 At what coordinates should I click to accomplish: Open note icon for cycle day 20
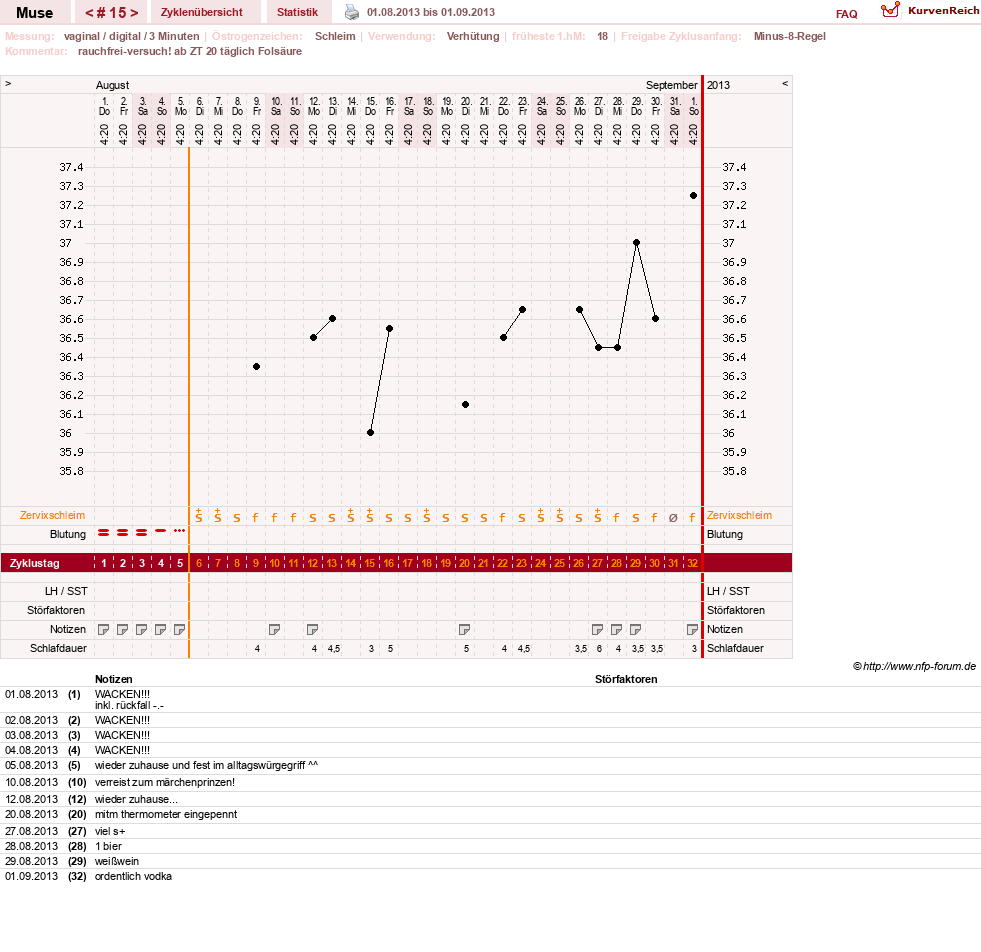click(464, 629)
